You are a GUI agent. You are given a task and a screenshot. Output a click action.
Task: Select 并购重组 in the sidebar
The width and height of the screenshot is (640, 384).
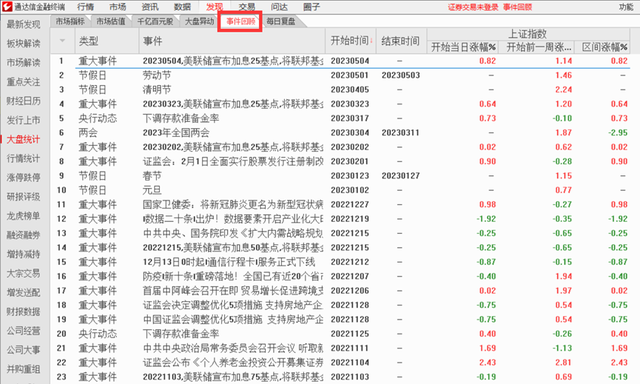(x=23, y=369)
